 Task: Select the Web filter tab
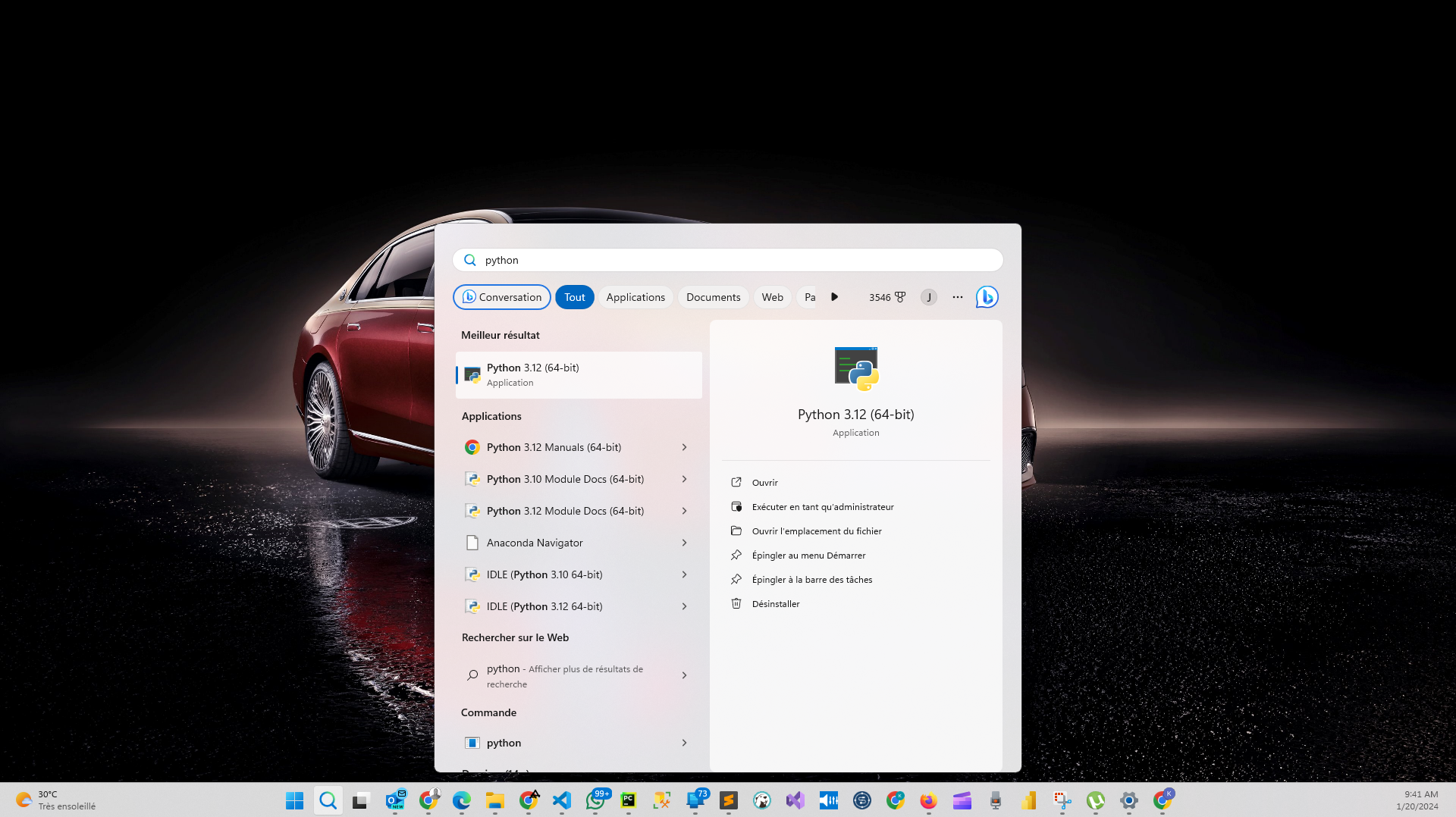(x=773, y=297)
